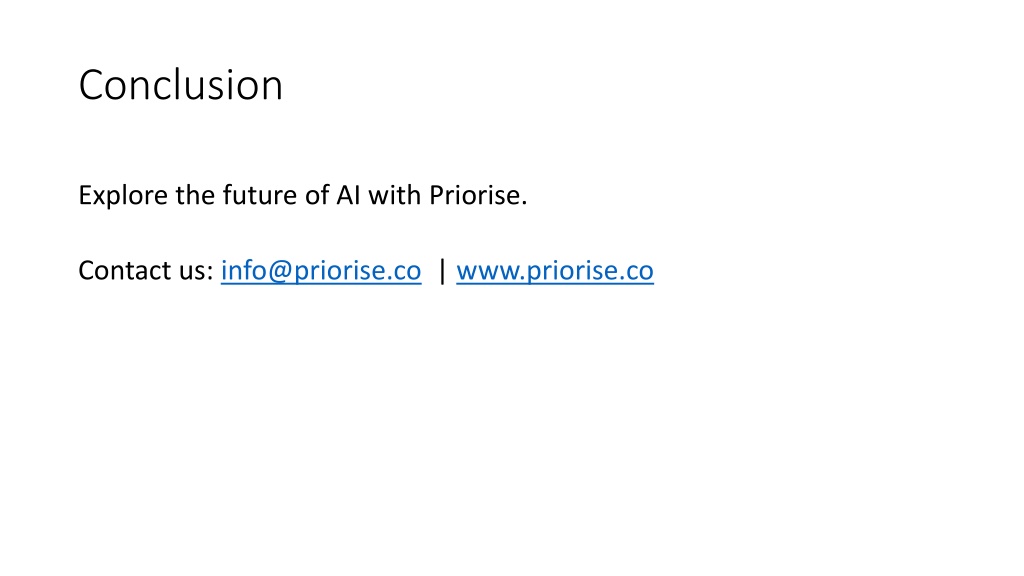Open the info@priorise.co email link
The image size is (1024, 576).
click(321, 270)
